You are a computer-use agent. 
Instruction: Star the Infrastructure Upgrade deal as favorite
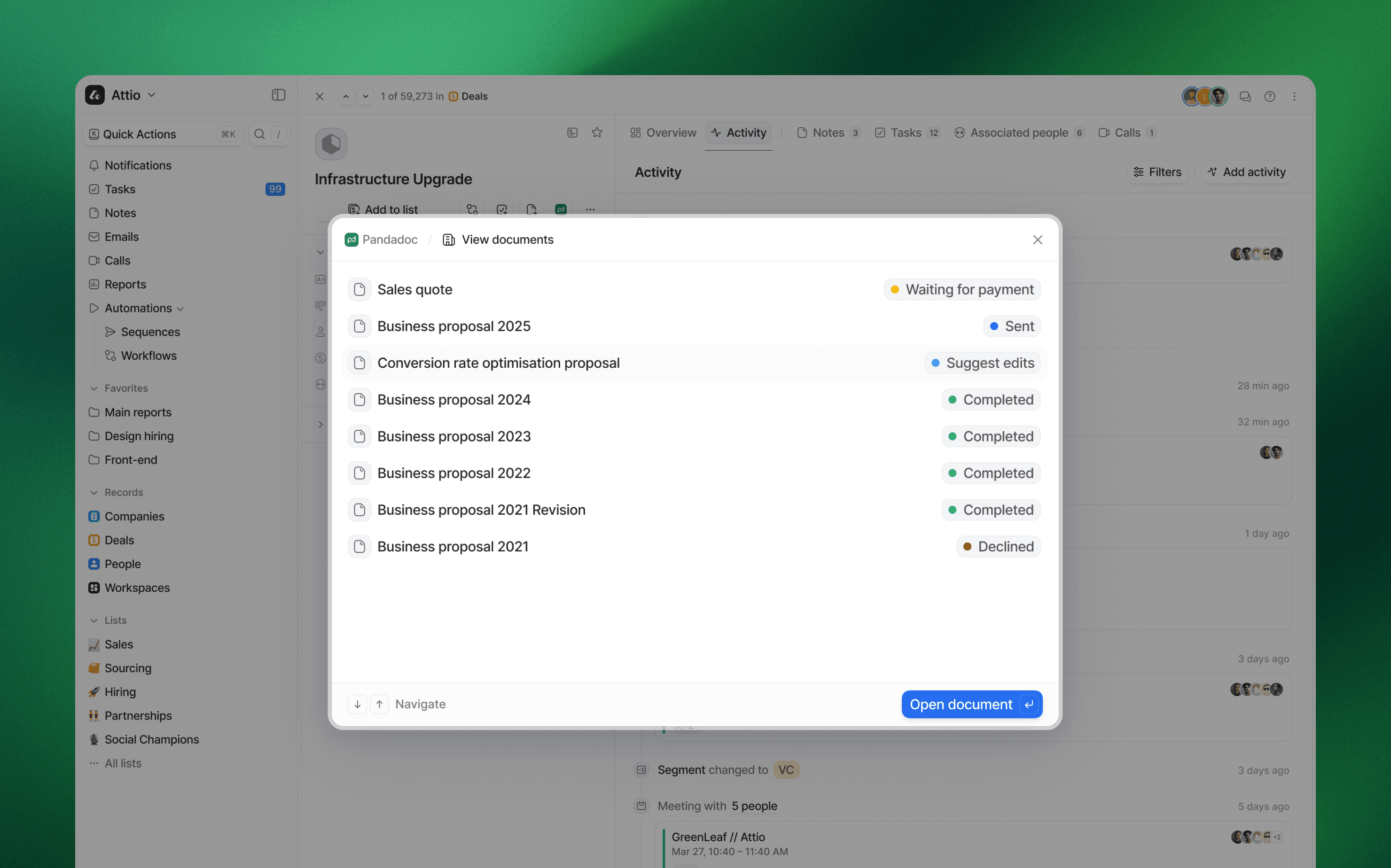coord(597,132)
